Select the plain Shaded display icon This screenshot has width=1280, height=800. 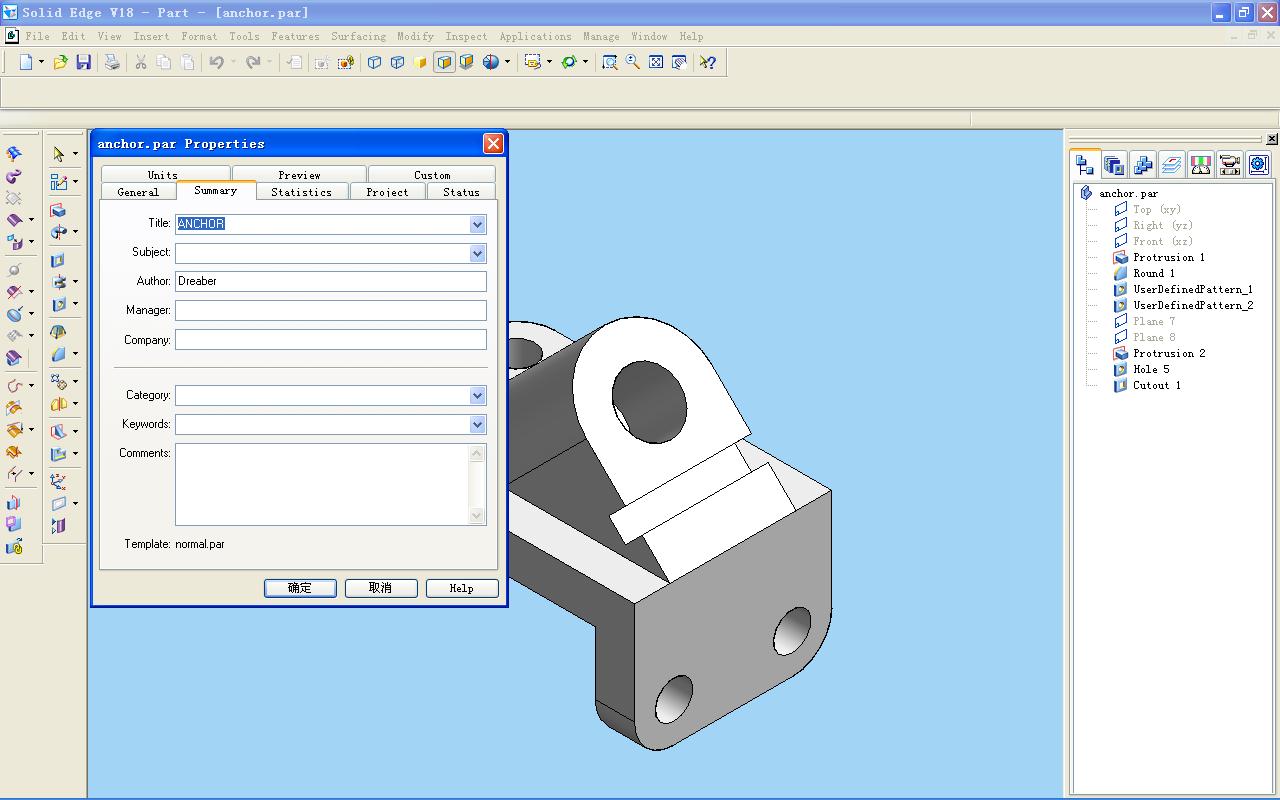421,62
